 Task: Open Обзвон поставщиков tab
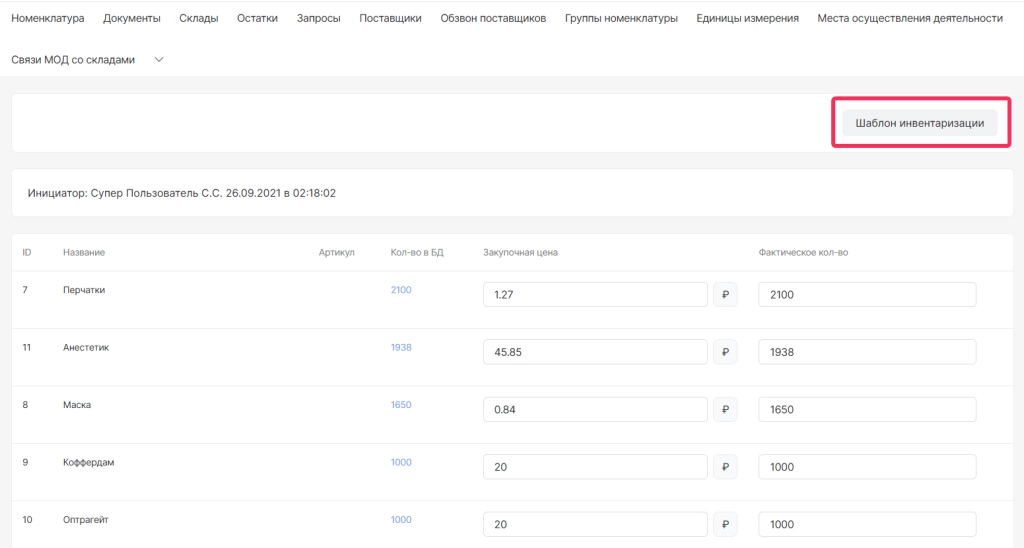[493, 18]
